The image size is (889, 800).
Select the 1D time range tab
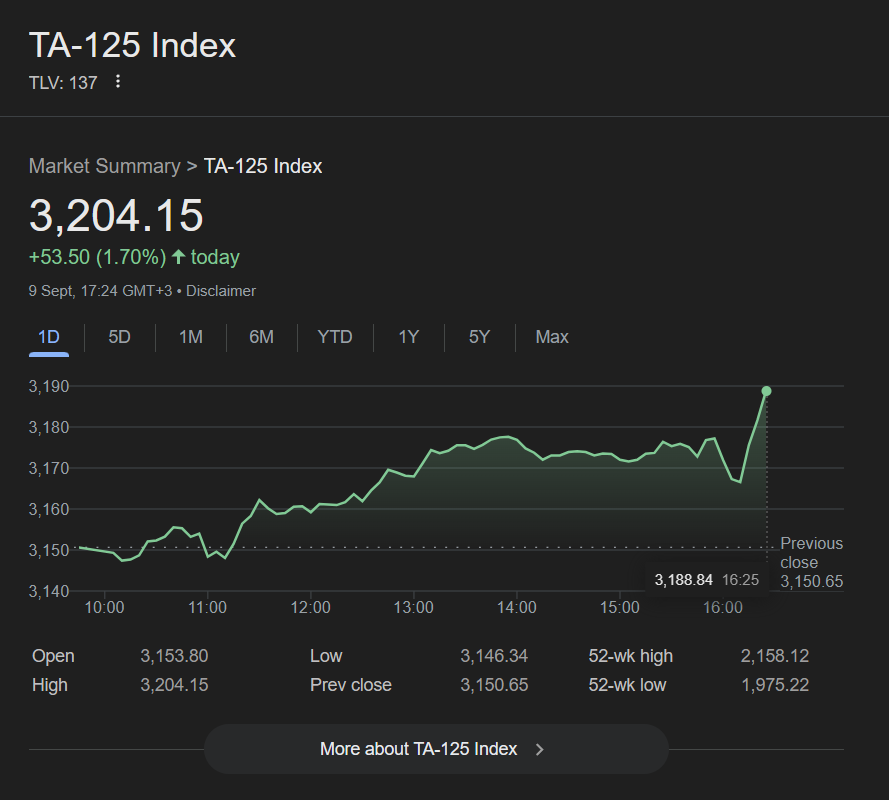coord(49,337)
